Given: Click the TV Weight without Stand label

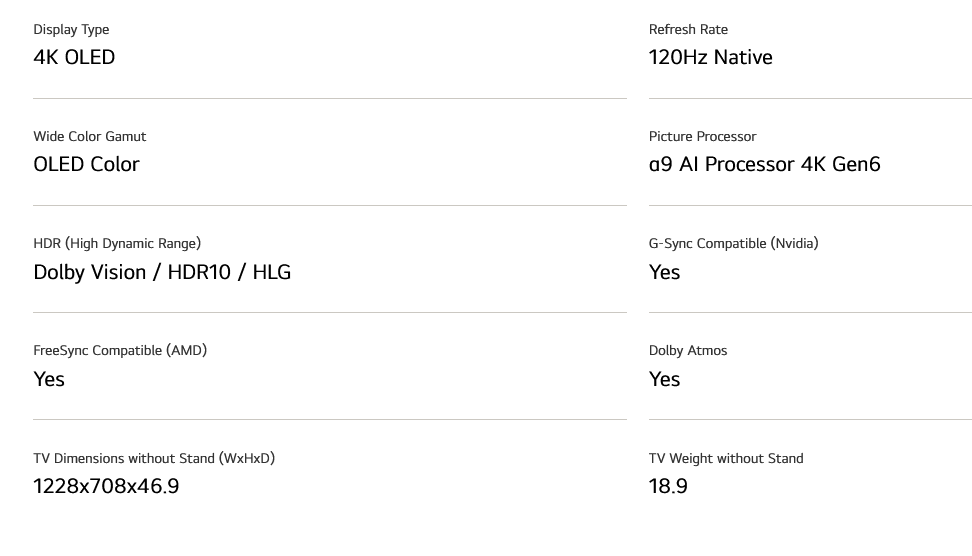Looking at the screenshot, I should pyautogui.click(x=726, y=459).
